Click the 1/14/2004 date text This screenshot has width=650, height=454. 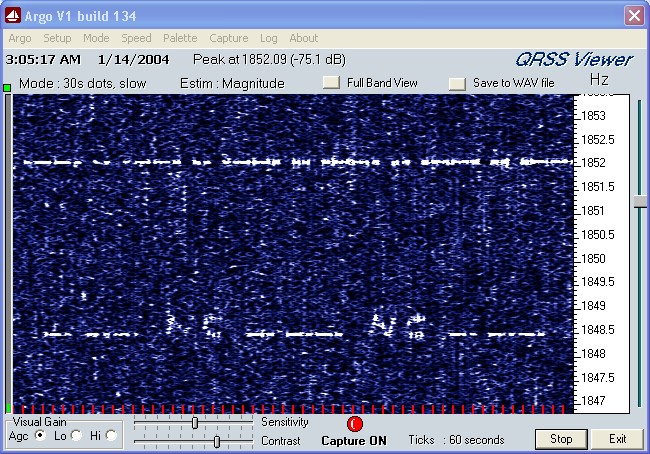click(x=133, y=60)
